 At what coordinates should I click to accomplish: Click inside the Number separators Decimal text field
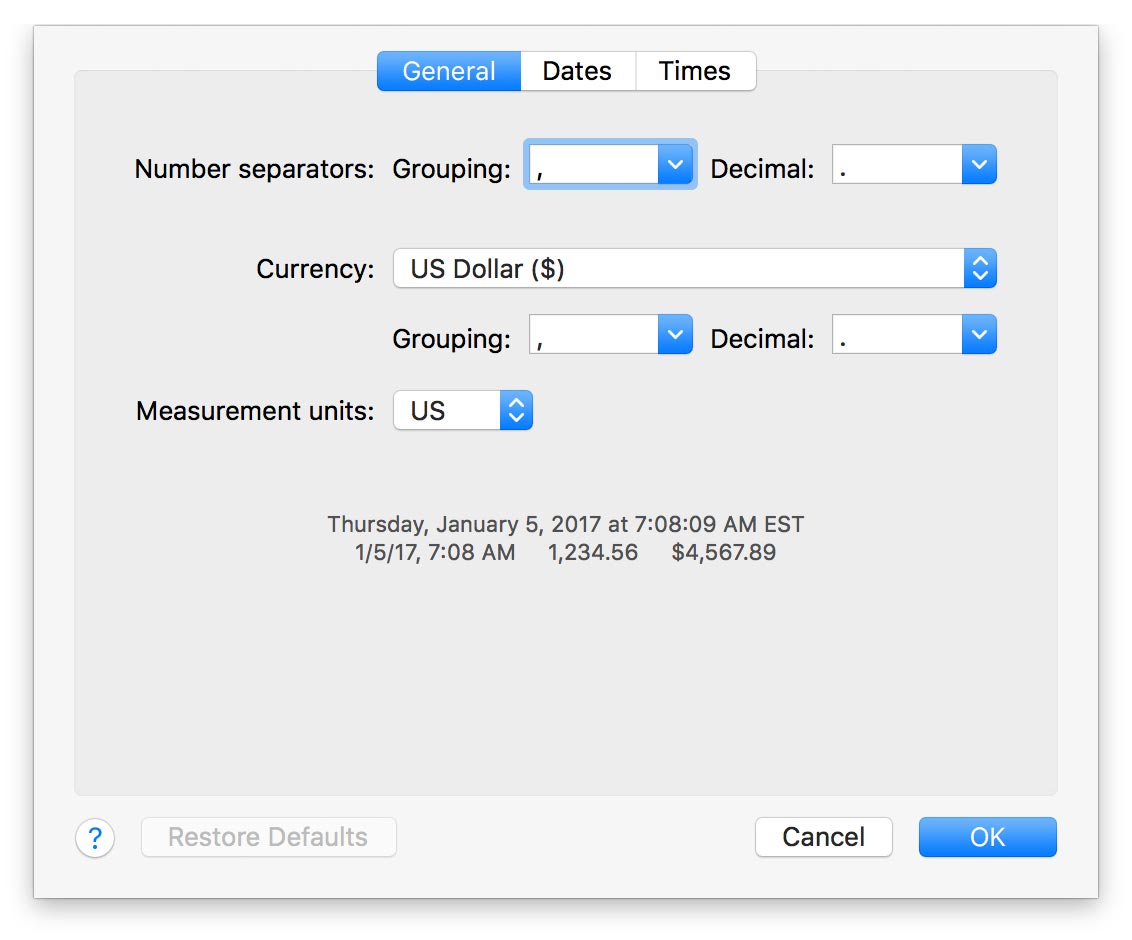[x=897, y=164]
